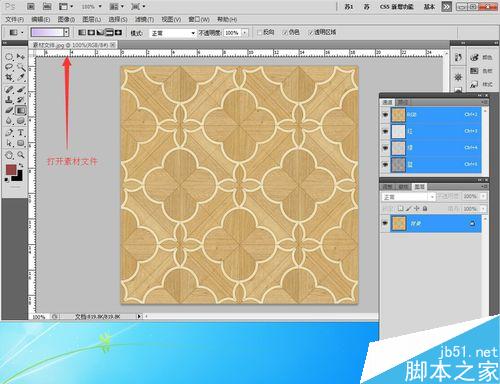Select the Clone Stamp tool
The height and width of the screenshot is (384, 500).
tap(9, 100)
